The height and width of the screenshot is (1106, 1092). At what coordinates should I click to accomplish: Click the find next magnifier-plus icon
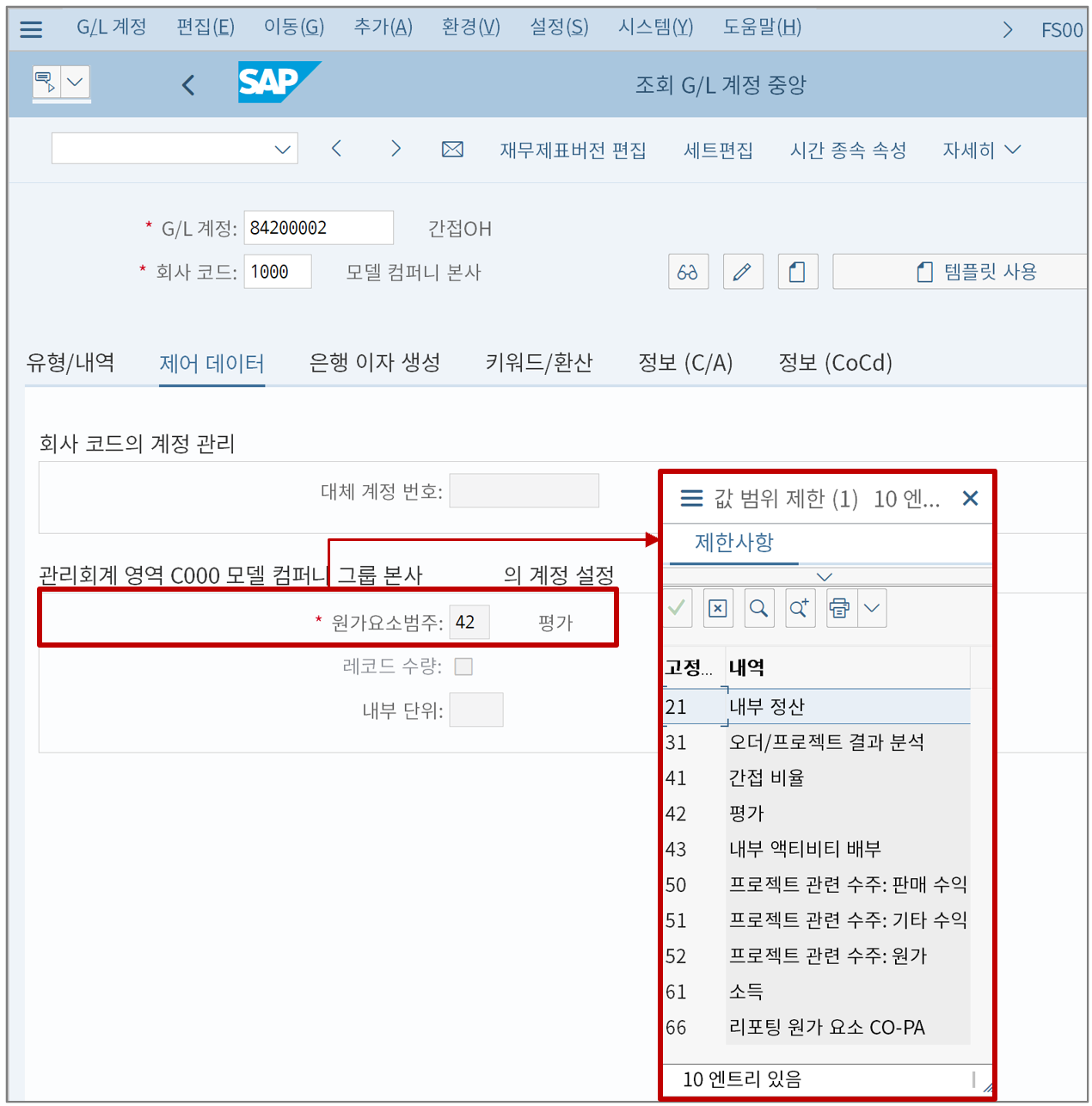pos(800,609)
